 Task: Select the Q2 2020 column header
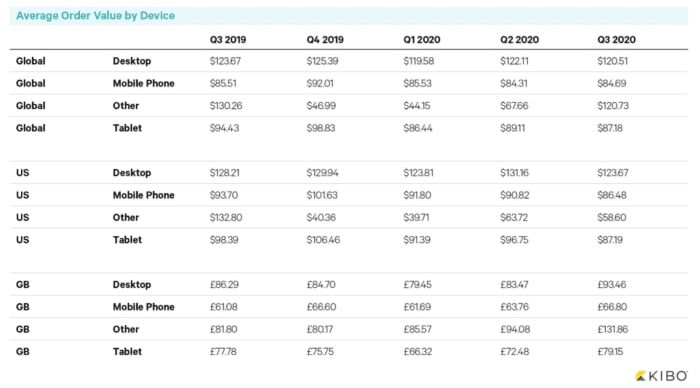click(x=519, y=40)
